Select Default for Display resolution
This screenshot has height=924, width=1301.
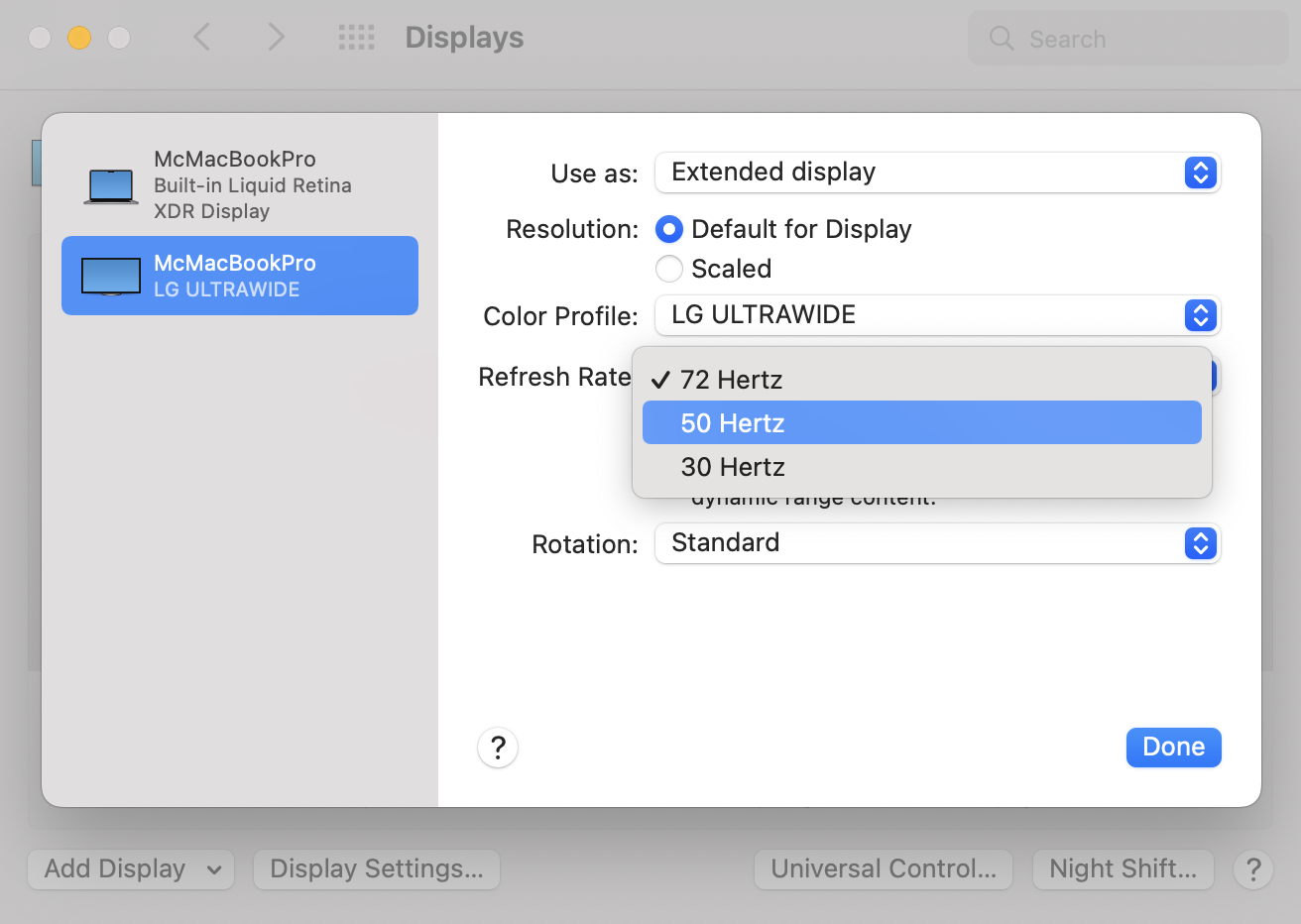point(669,230)
